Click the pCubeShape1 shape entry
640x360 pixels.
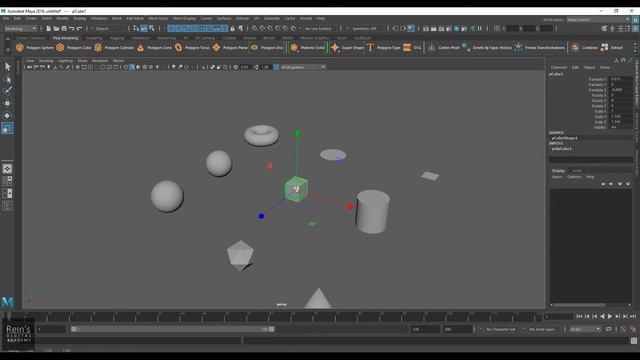[x=564, y=138]
